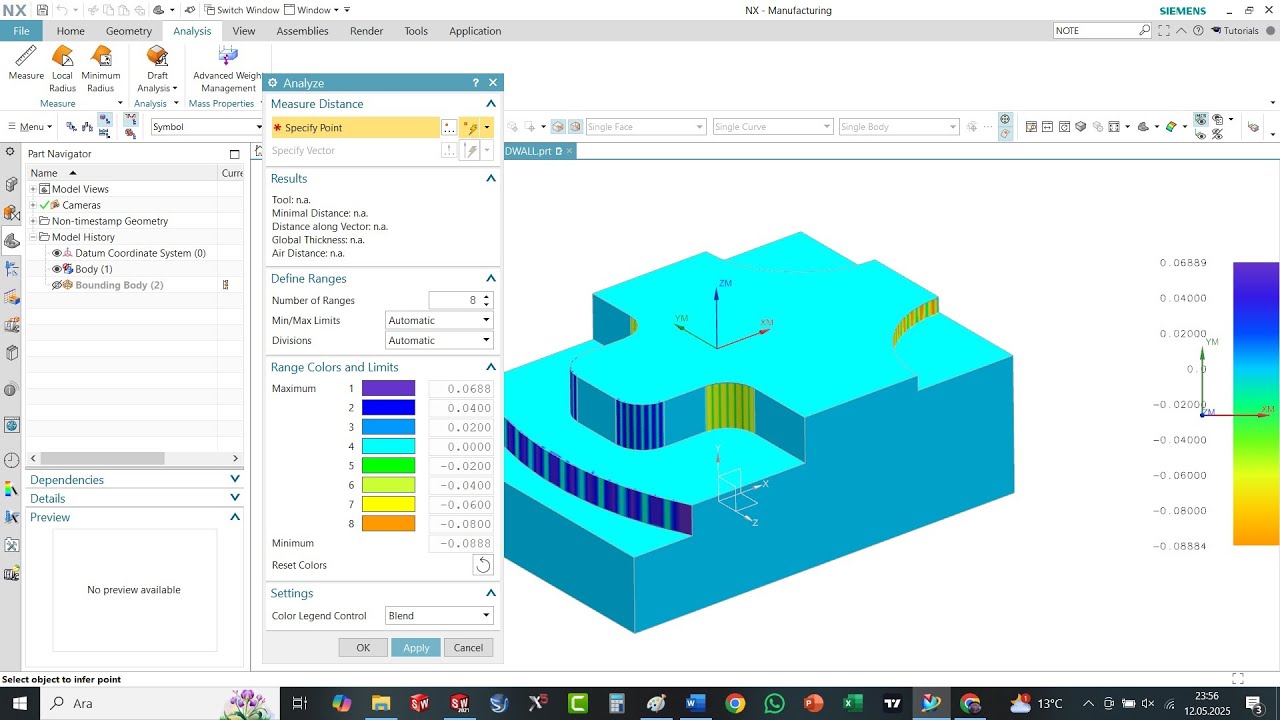This screenshot has width=1280, height=720.
Task: Collapse the Model History node
Action: coord(33,237)
